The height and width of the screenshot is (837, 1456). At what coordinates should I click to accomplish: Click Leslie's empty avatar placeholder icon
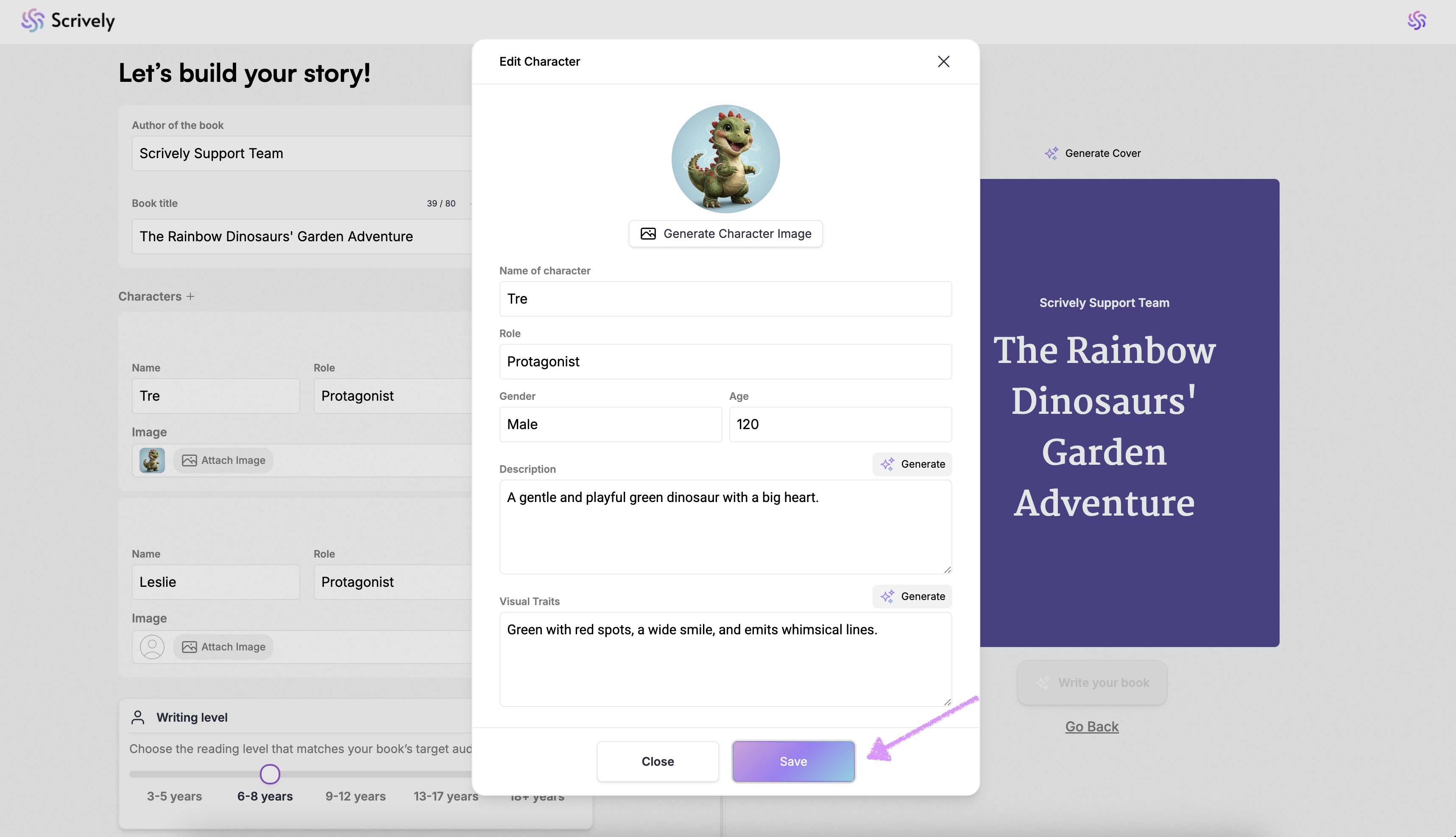point(152,647)
